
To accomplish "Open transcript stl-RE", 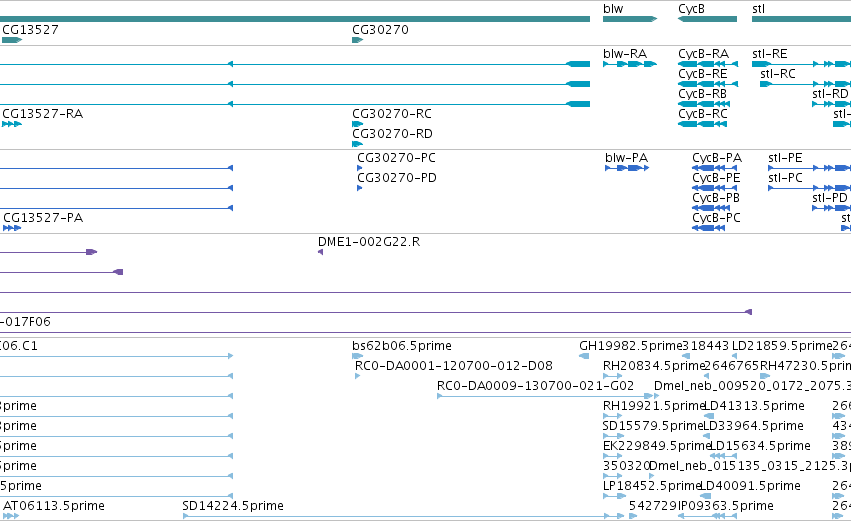I will [770, 54].
